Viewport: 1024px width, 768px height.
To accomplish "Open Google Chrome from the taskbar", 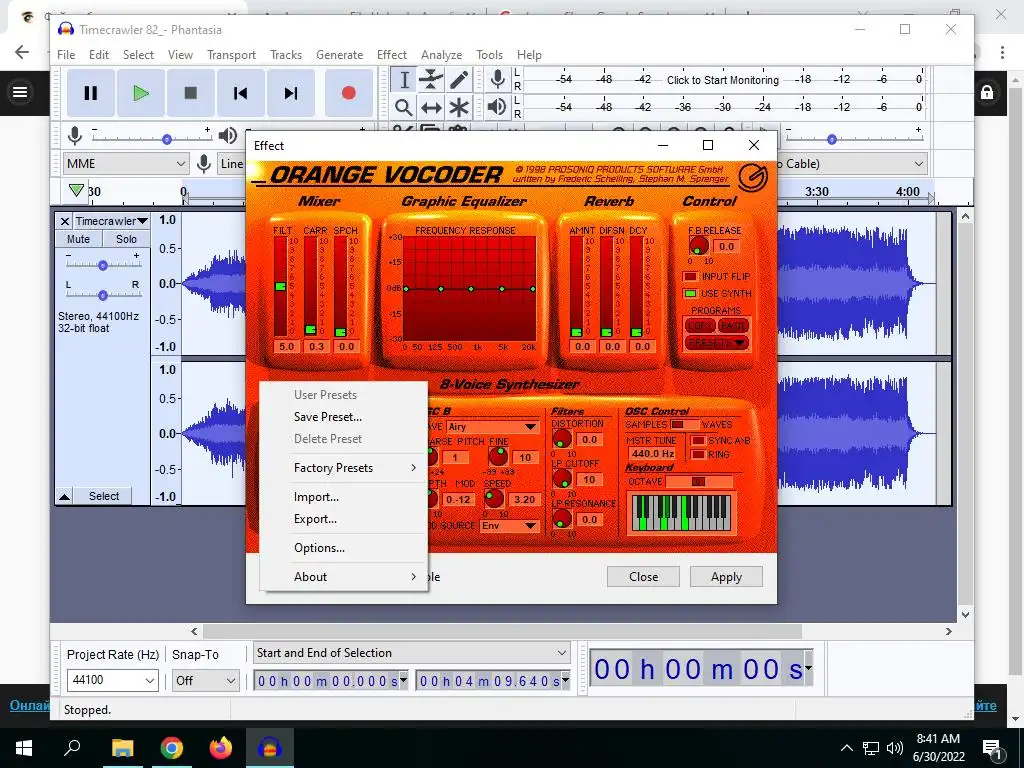I will tap(172, 748).
